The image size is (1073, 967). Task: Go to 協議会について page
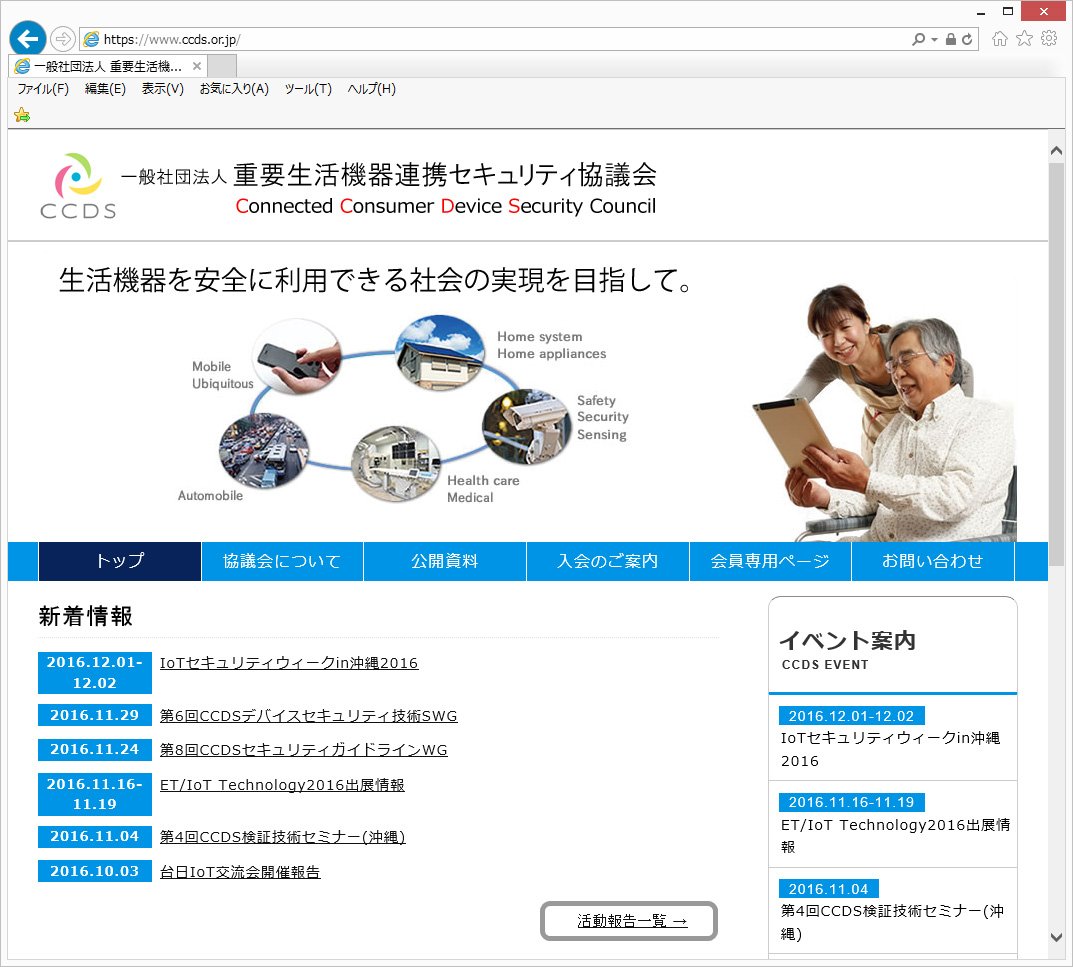[x=282, y=561]
